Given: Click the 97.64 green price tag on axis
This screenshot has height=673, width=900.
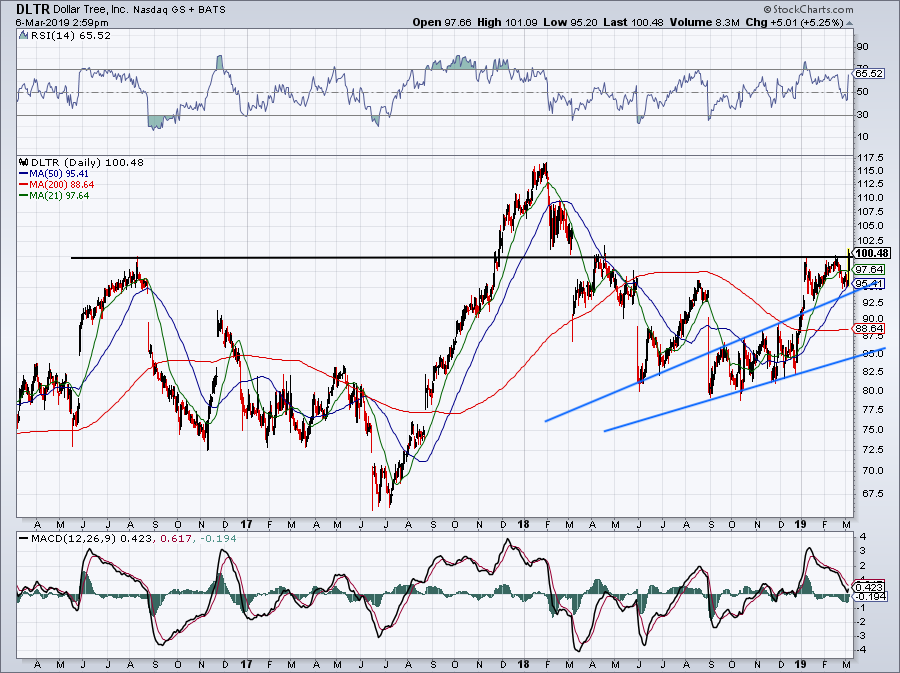Looking at the screenshot, I should point(869,269).
